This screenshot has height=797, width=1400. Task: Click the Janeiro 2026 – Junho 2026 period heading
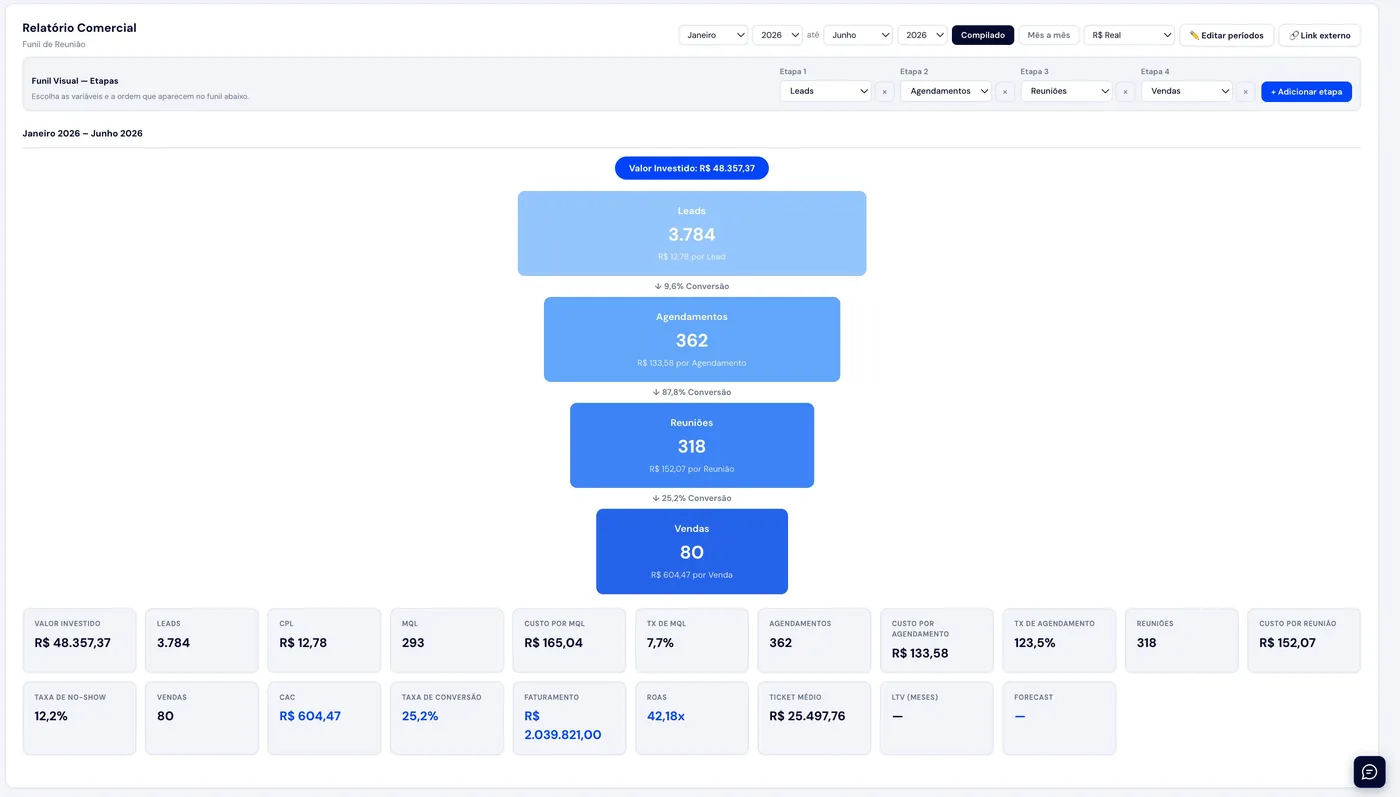tap(82, 133)
